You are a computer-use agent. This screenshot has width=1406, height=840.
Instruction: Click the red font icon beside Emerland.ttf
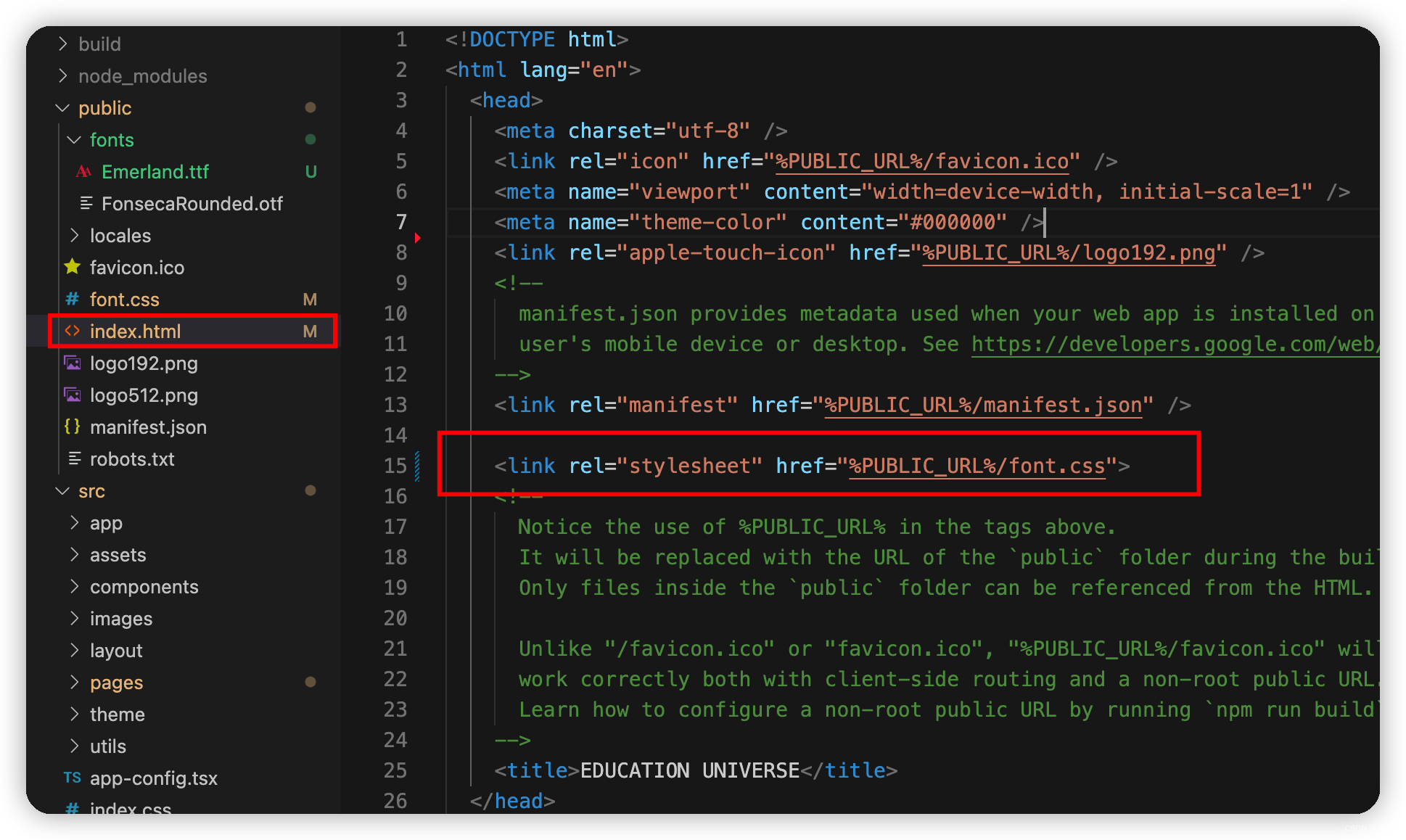click(83, 171)
